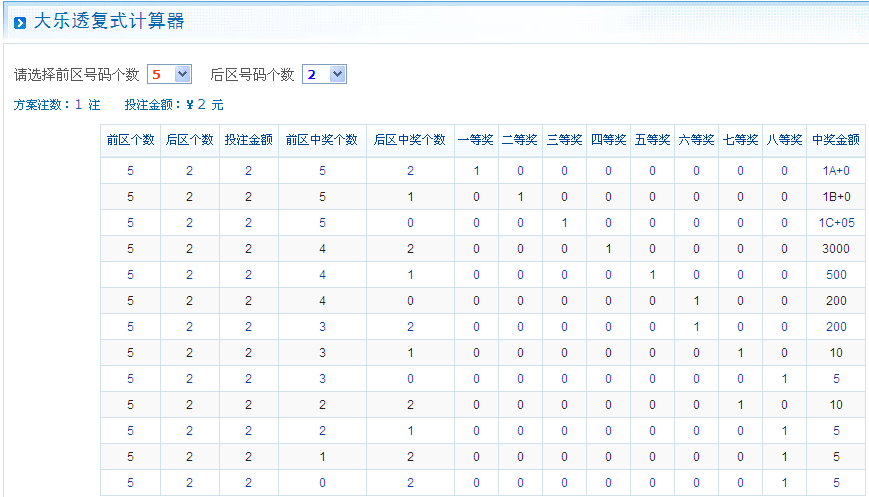Image resolution: width=869 pixels, height=497 pixels.
Task: Click the 前区中奖个数 value 5 in the 1B+0 row
Action: 322,197
